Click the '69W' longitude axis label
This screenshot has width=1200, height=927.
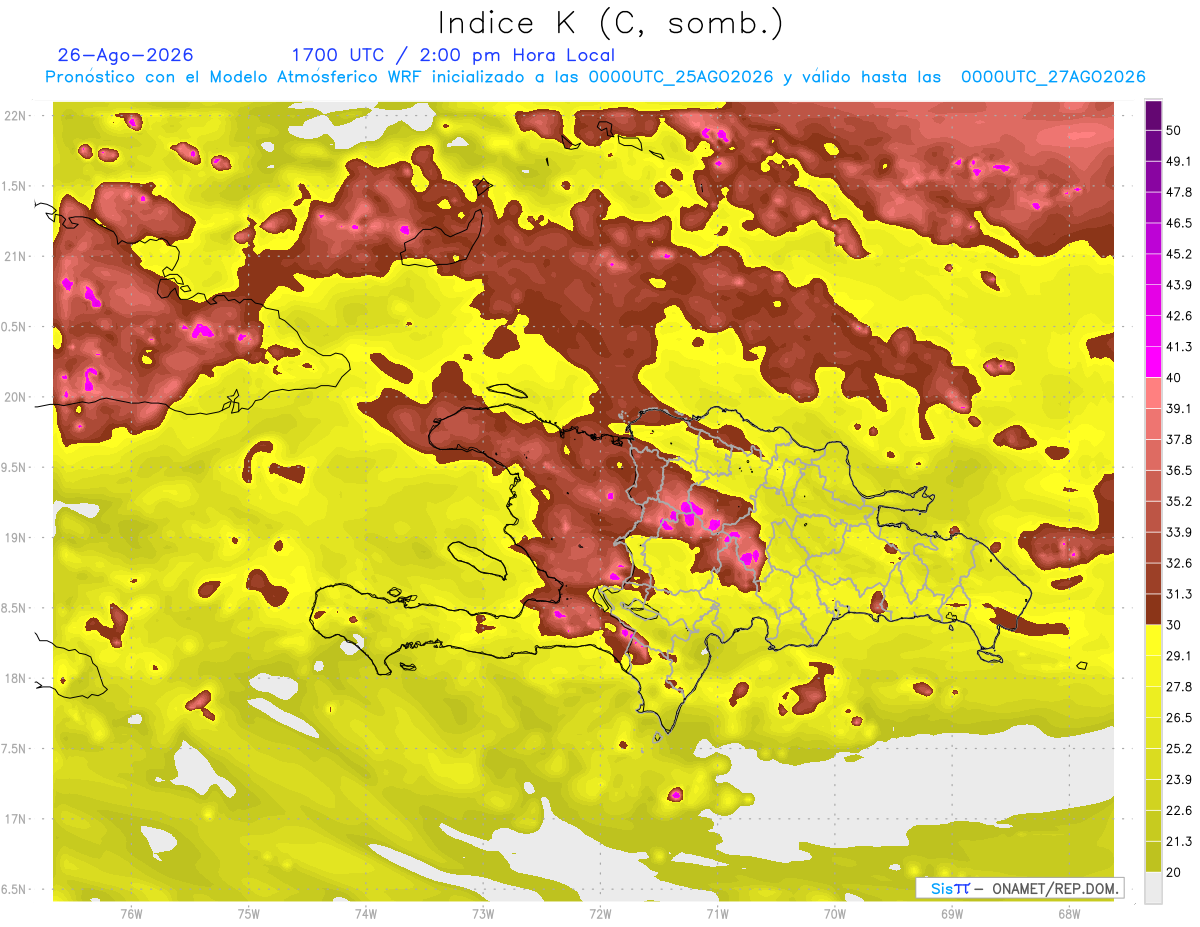952,914
